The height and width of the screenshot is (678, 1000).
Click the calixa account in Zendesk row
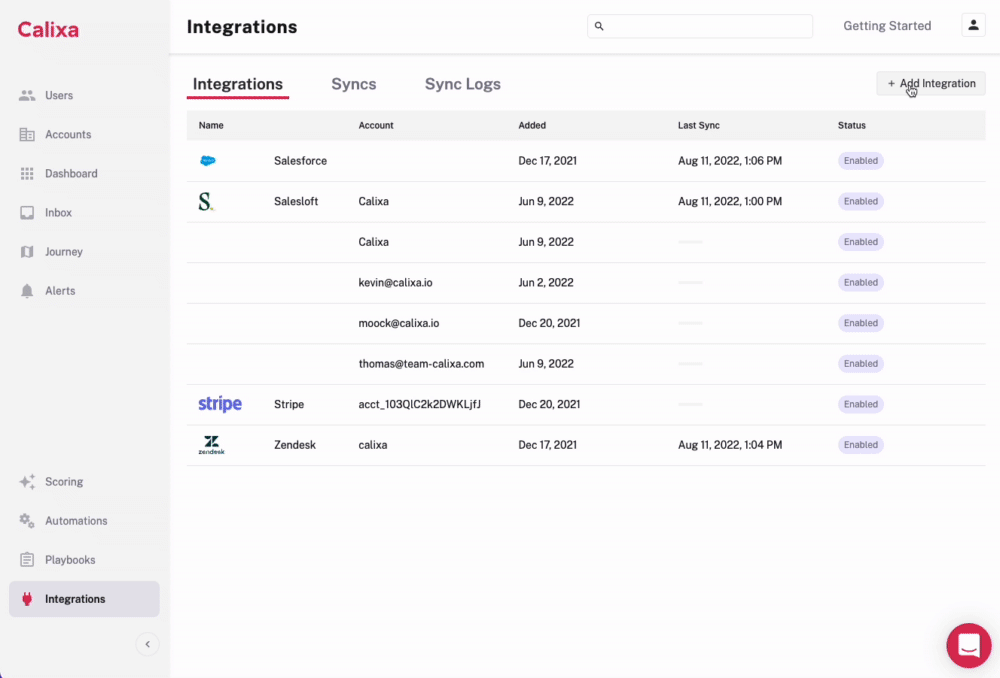click(x=372, y=445)
